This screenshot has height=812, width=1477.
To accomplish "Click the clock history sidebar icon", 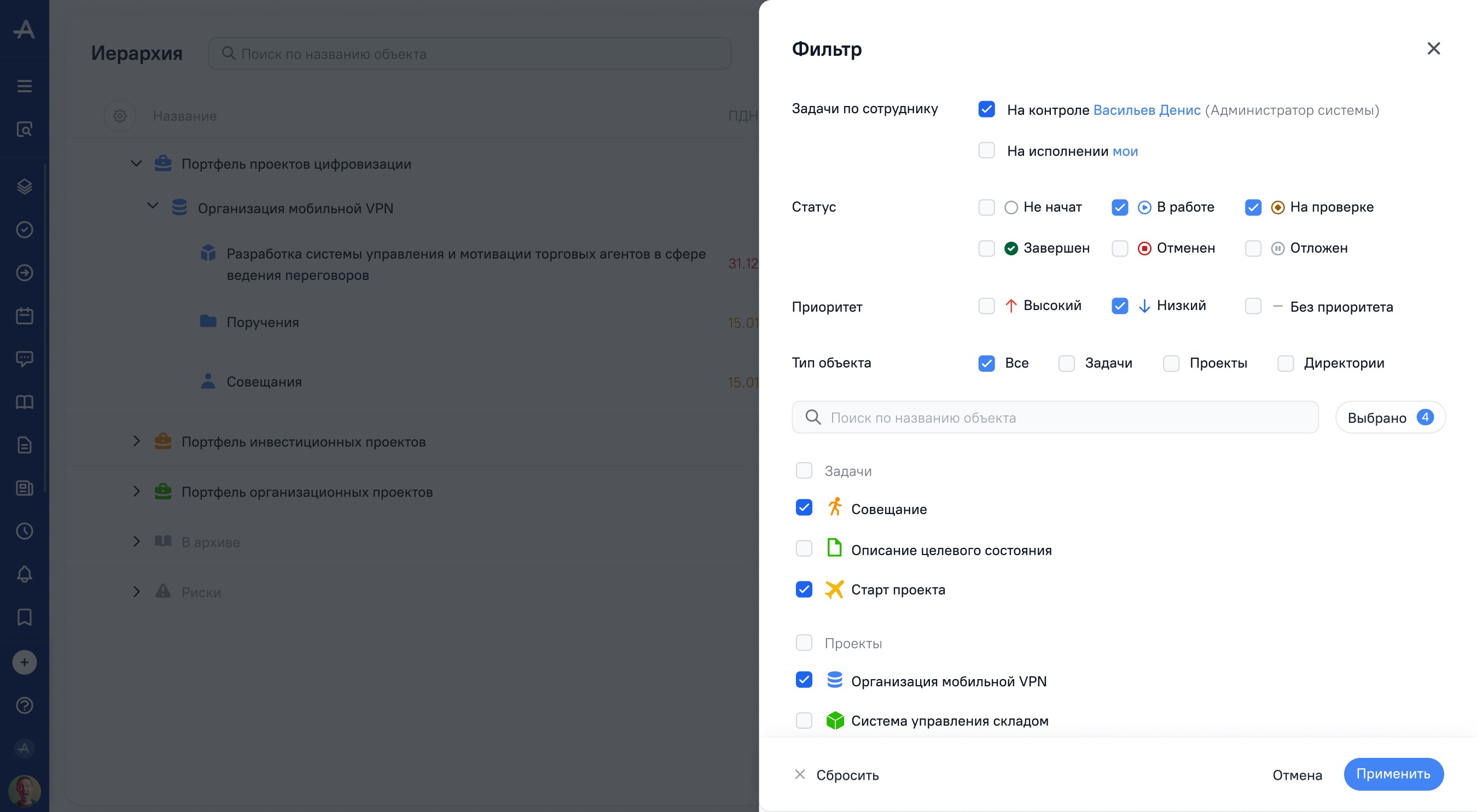I will point(24,530).
